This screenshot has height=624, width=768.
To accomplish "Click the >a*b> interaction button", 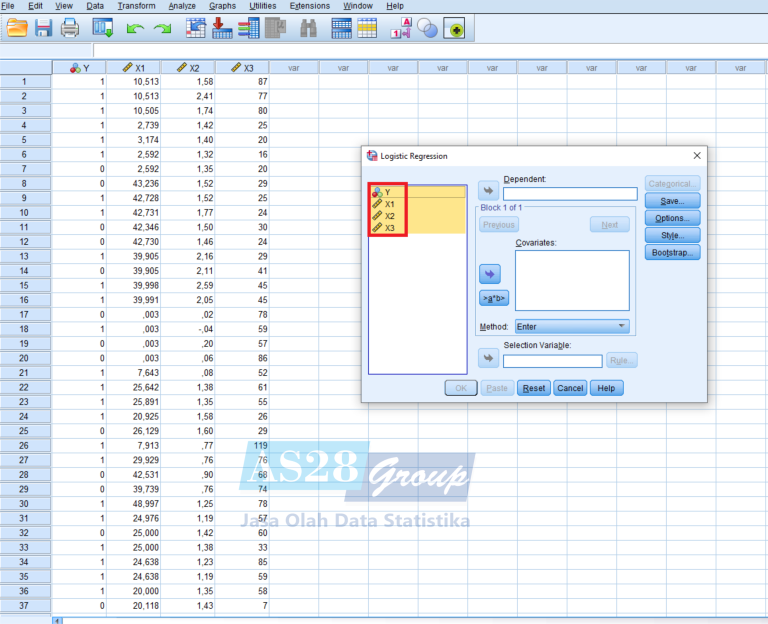I will coord(493,297).
